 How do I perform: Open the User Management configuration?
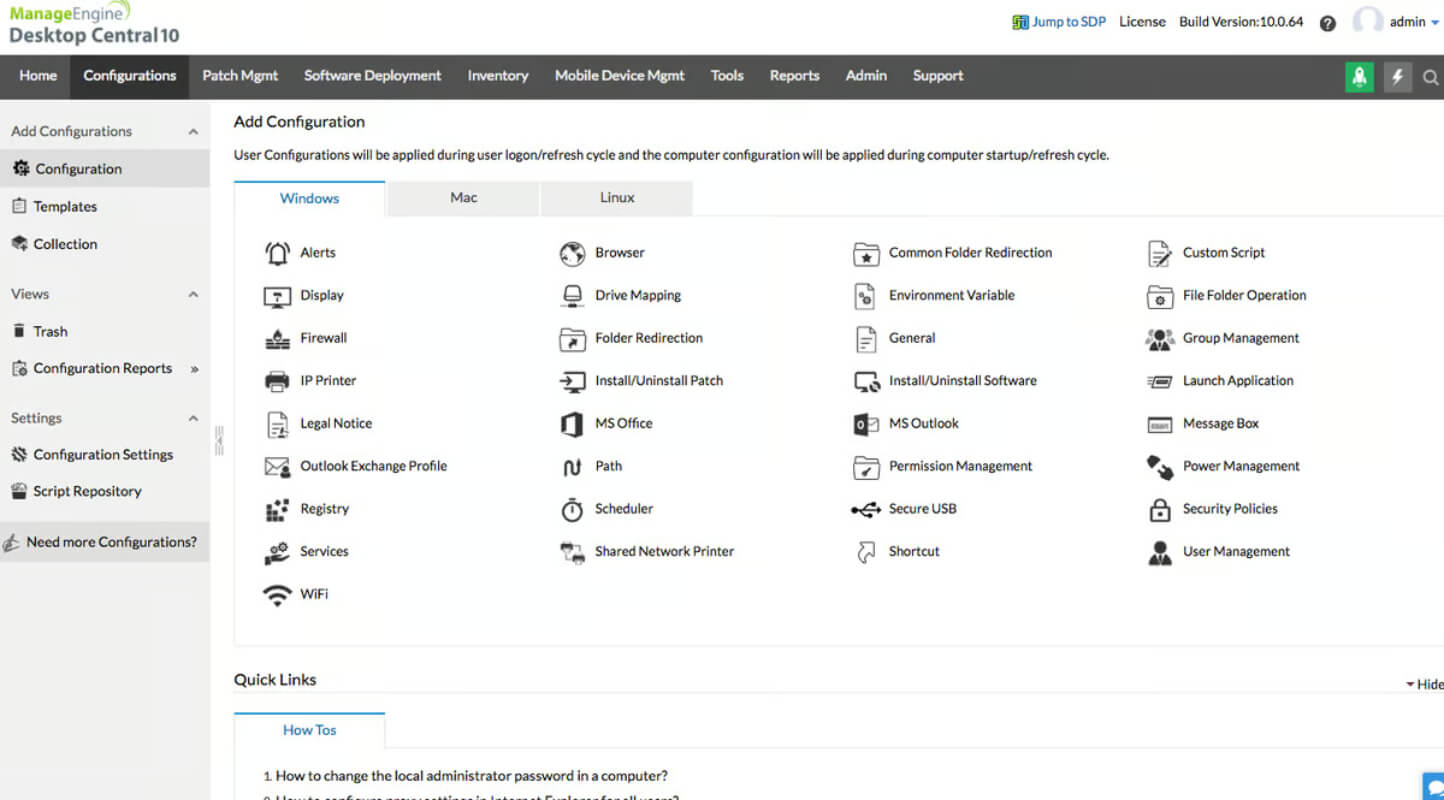pyautogui.click(x=1236, y=552)
